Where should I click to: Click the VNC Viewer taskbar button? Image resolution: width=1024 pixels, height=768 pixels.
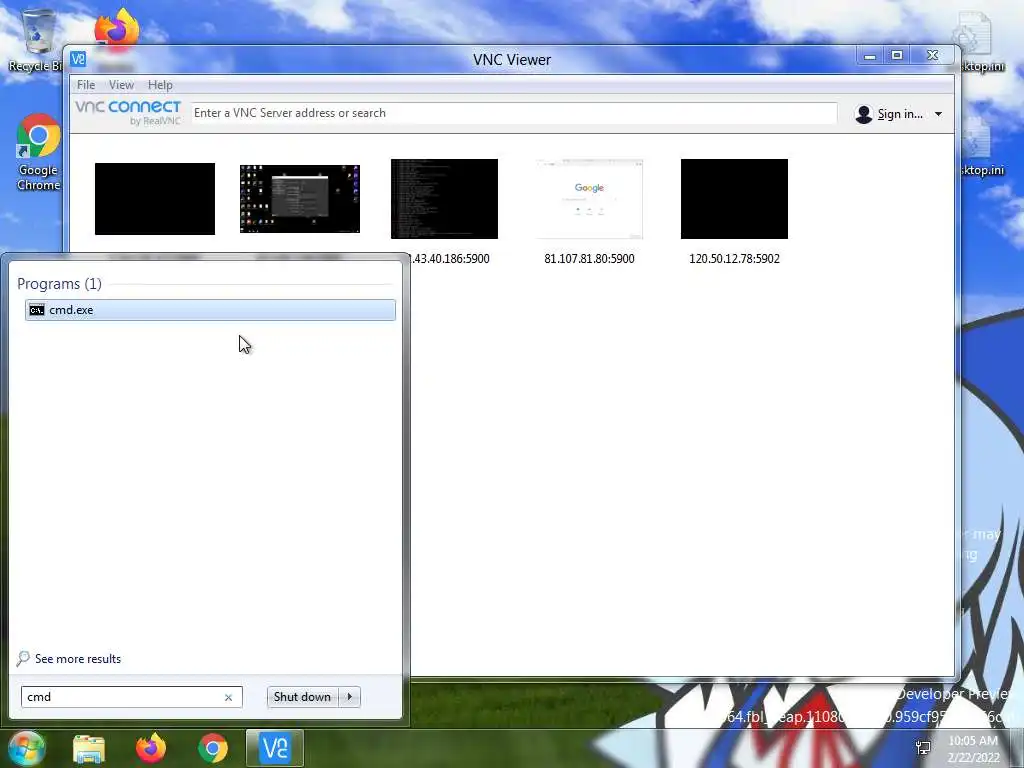point(275,748)
